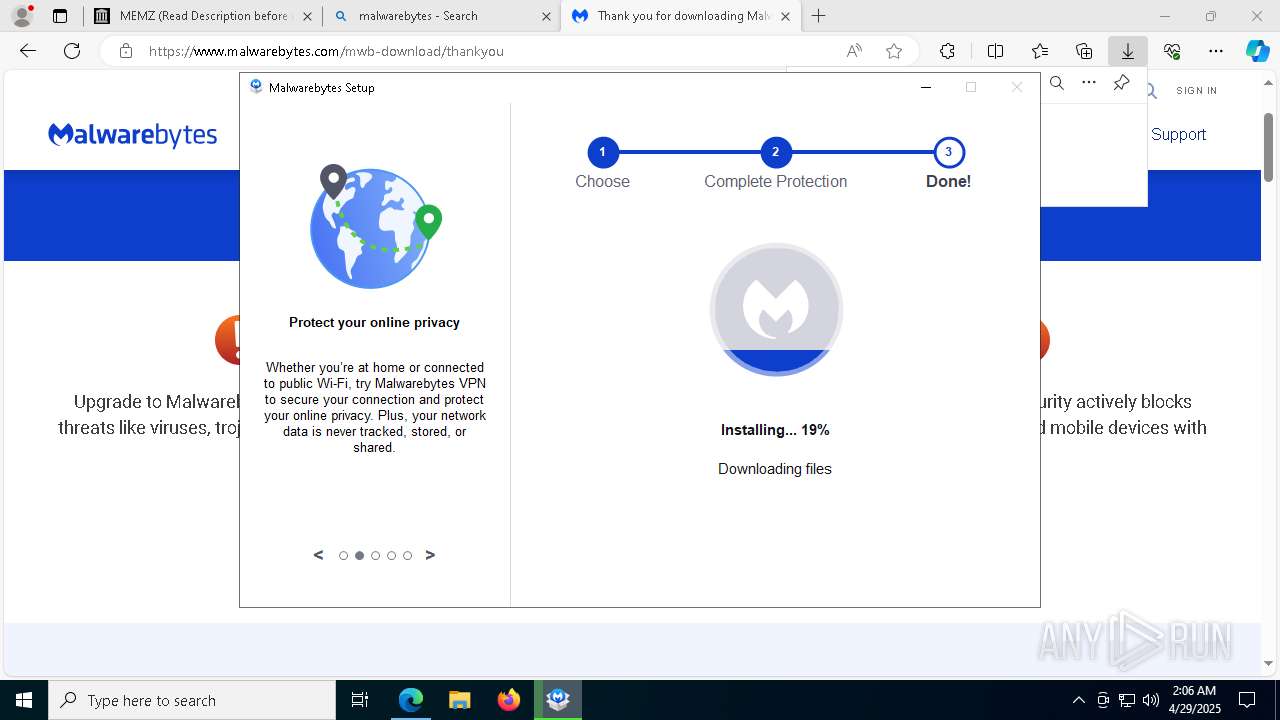Viewport: 1280px width, 720px height.
Task: Open File Explorer from taskbar
Action: tap(459, 700)
